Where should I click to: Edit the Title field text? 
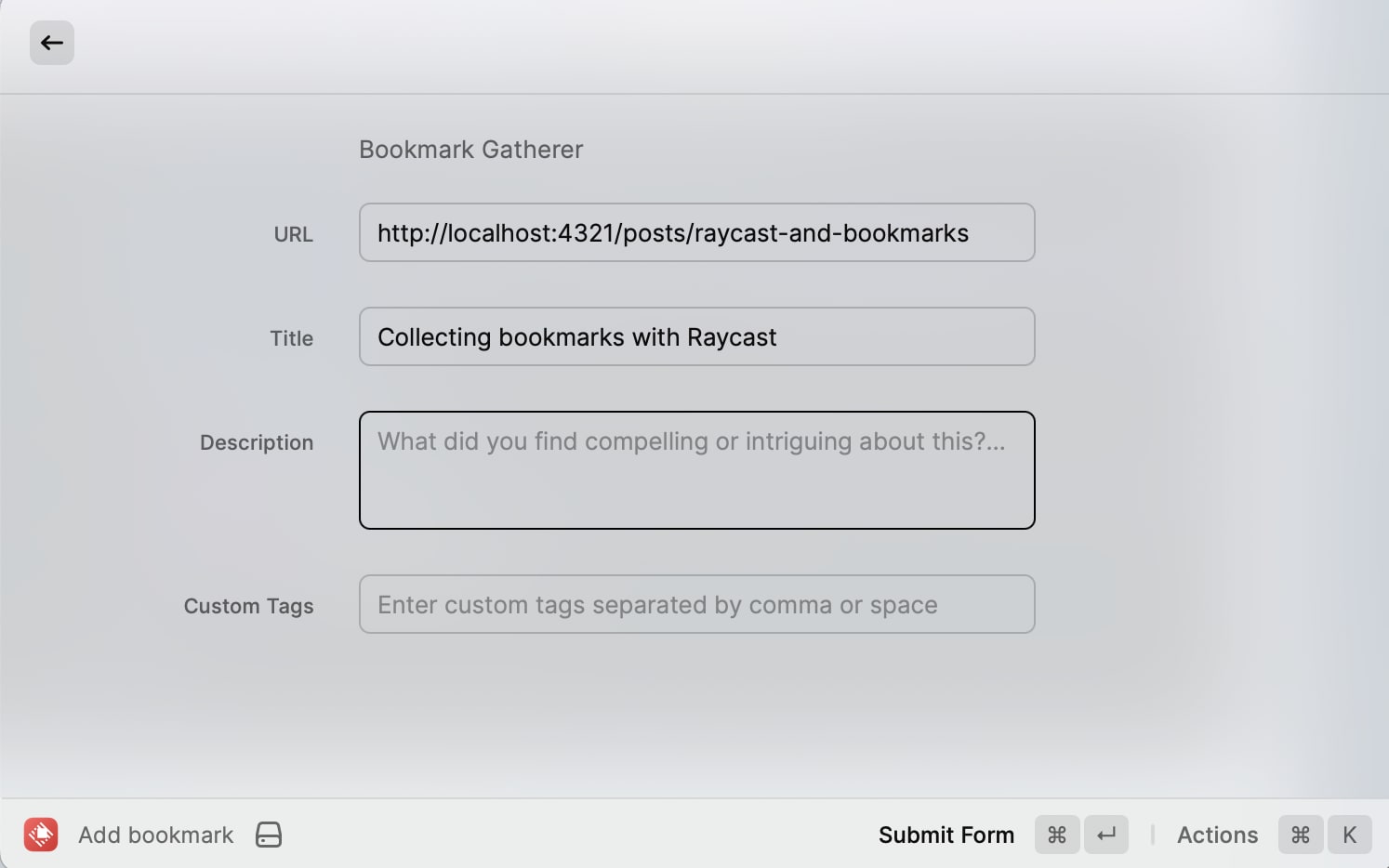pos(697,336)
